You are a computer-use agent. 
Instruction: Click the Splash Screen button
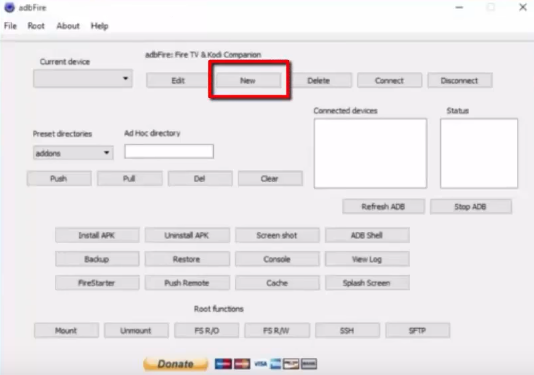coord(367,283)
